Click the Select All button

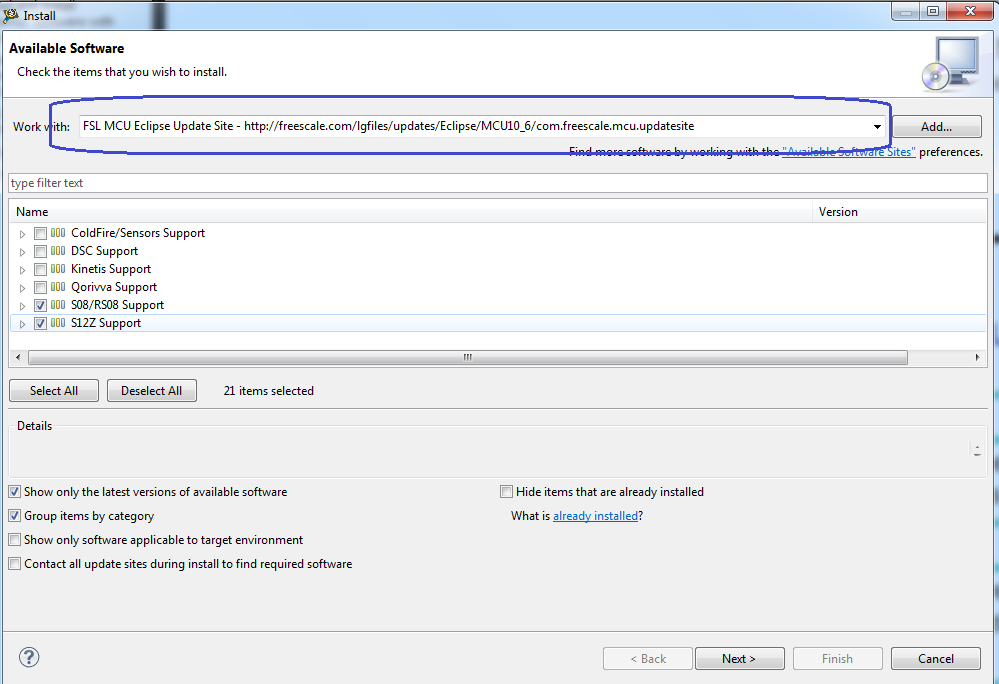(x=54, y=390)
